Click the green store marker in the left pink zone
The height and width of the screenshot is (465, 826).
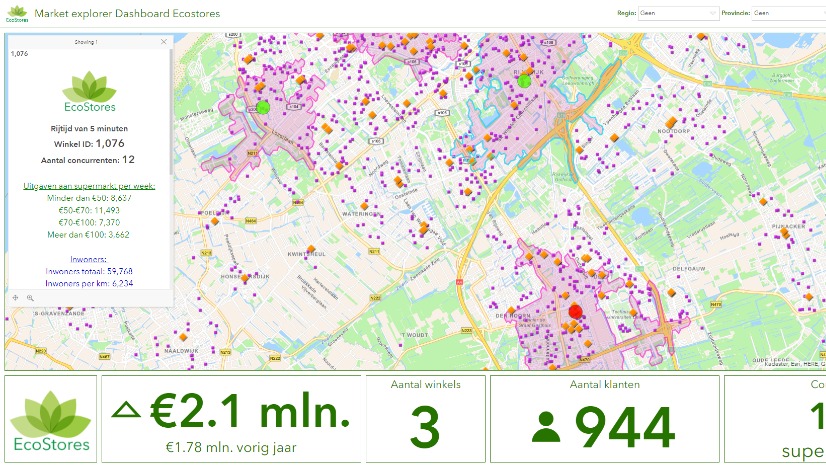click(x=263, y=107)
